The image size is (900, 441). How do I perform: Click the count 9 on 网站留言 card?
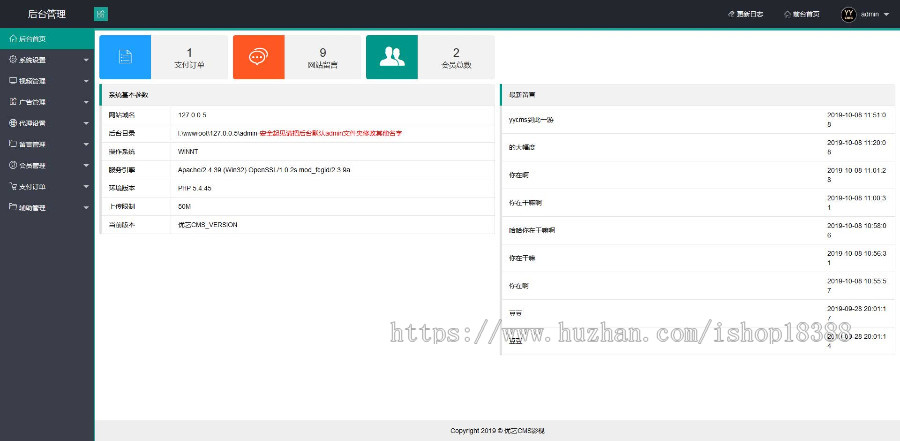323,53
